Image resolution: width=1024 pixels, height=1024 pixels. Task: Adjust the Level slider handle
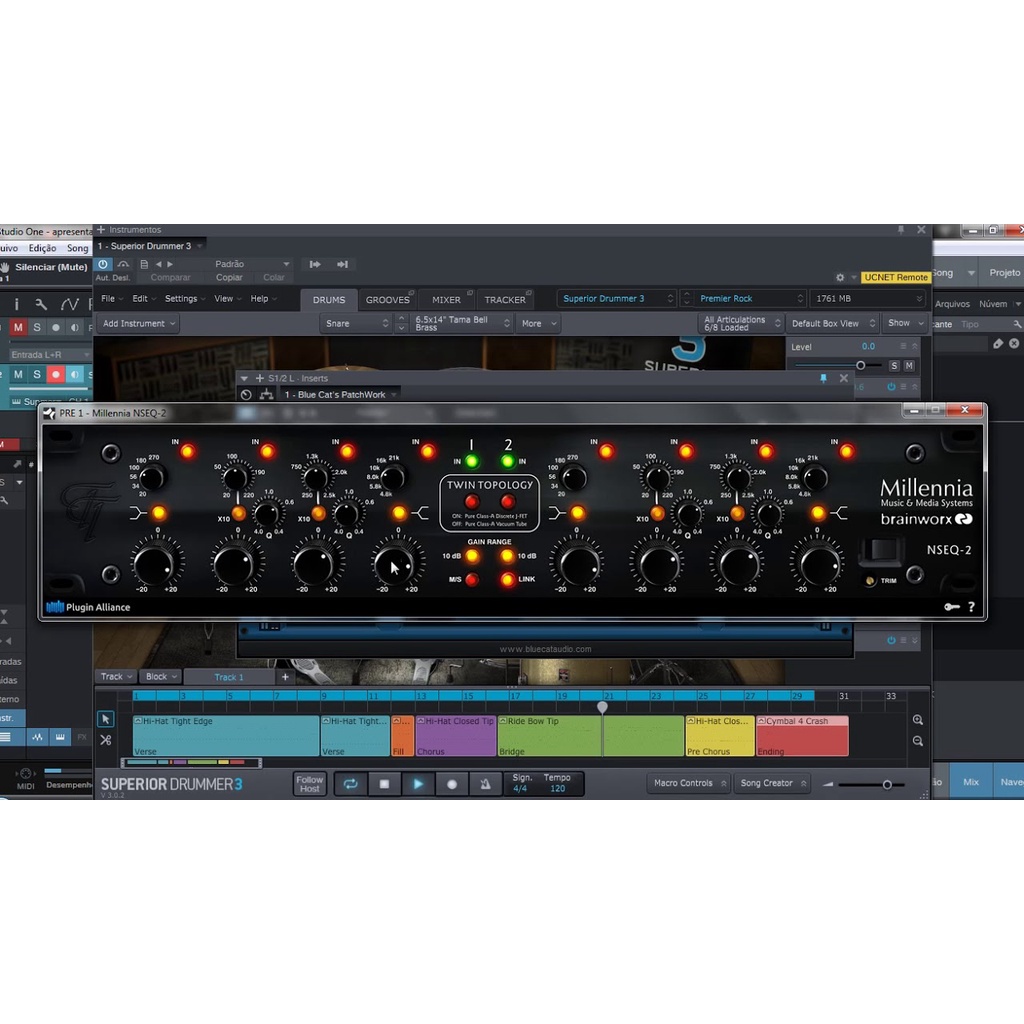[861, 366]
